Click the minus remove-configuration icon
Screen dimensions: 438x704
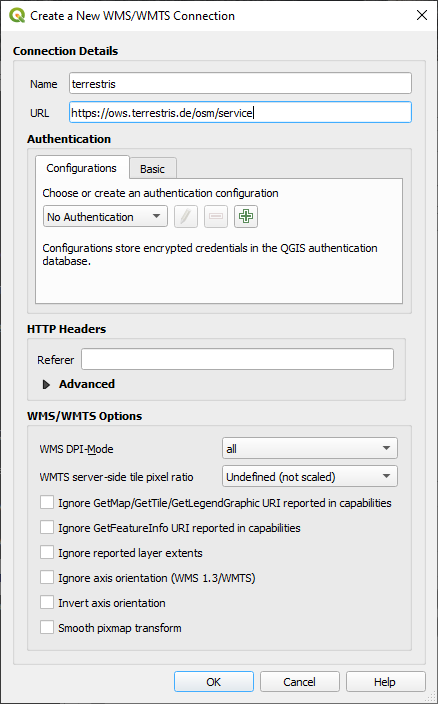click(216, 217)
